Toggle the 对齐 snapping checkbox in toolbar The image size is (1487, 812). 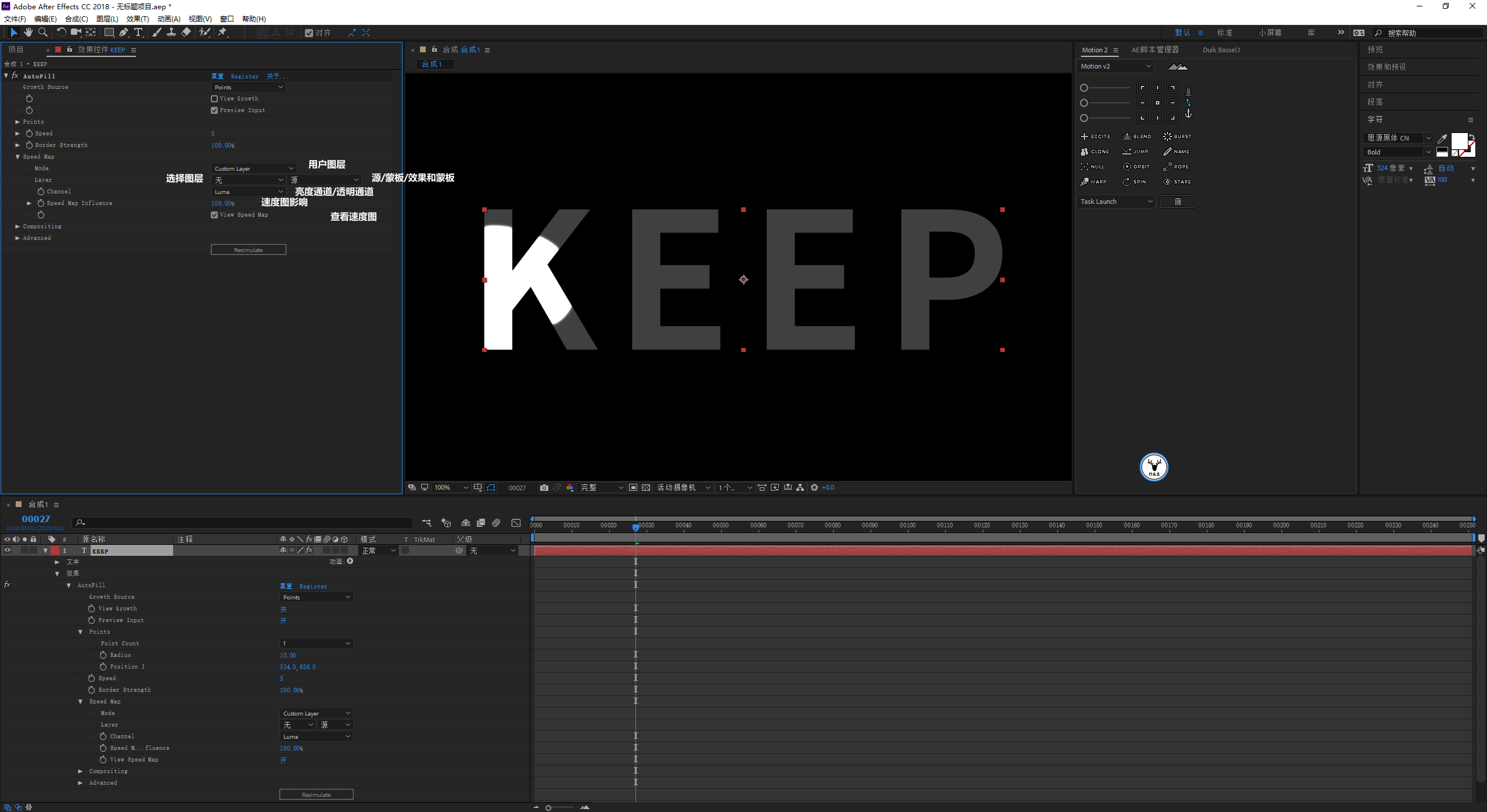[x=309, y=33]
